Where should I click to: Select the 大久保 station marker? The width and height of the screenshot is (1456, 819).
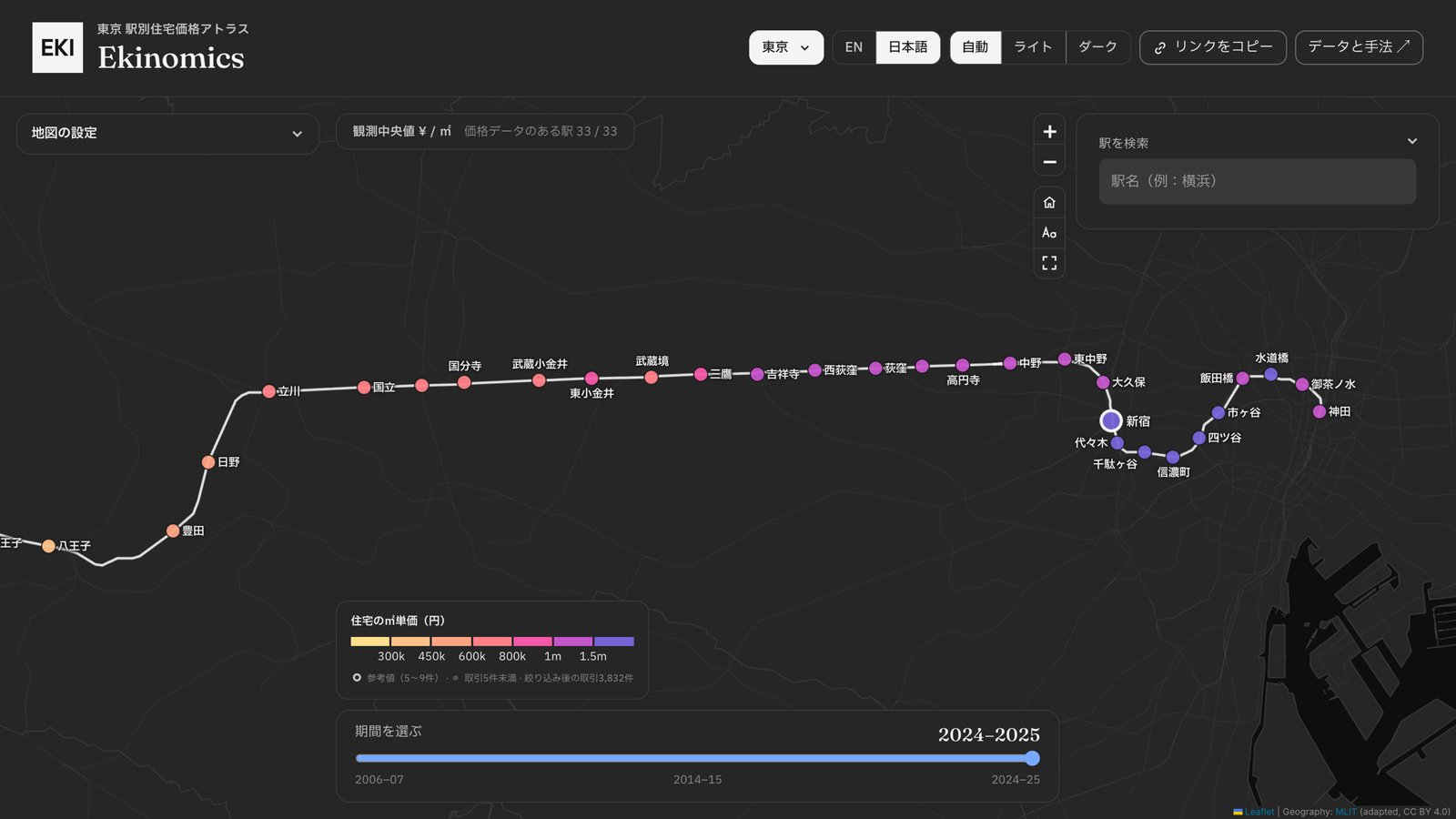(1103, 382)
